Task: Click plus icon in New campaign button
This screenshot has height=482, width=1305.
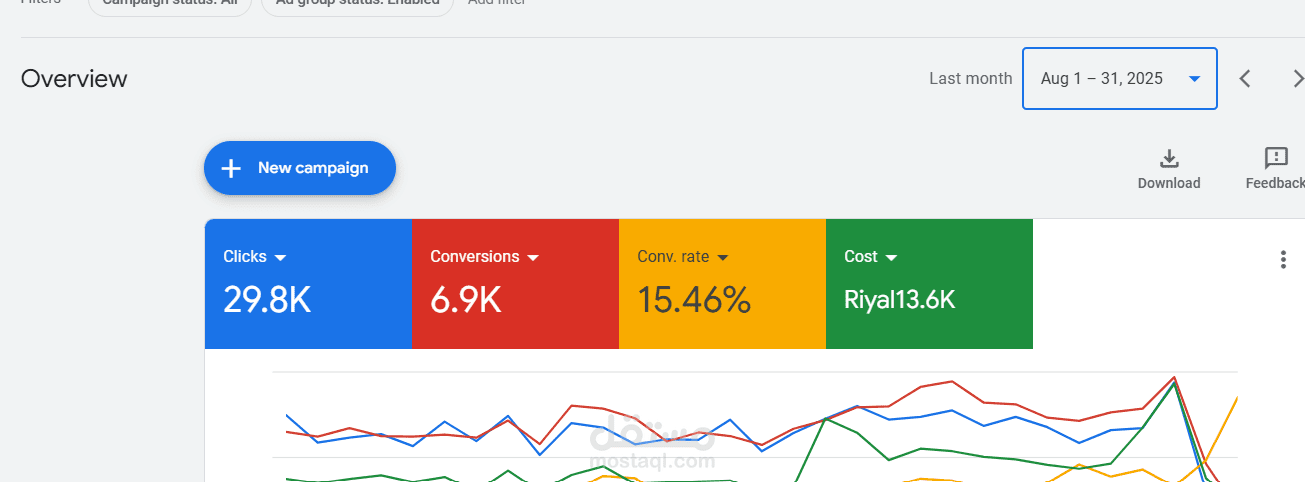Action: 231,168
